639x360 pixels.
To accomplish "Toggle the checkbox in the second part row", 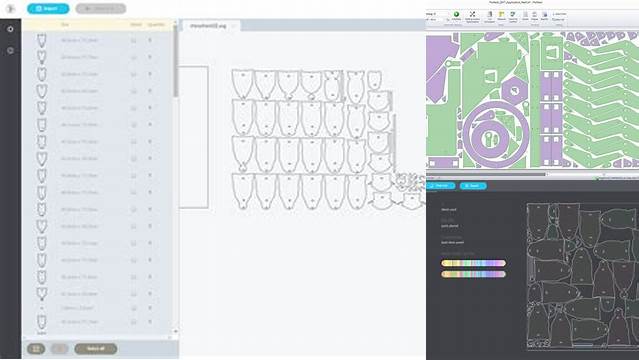I will click(x=134, y=57).
